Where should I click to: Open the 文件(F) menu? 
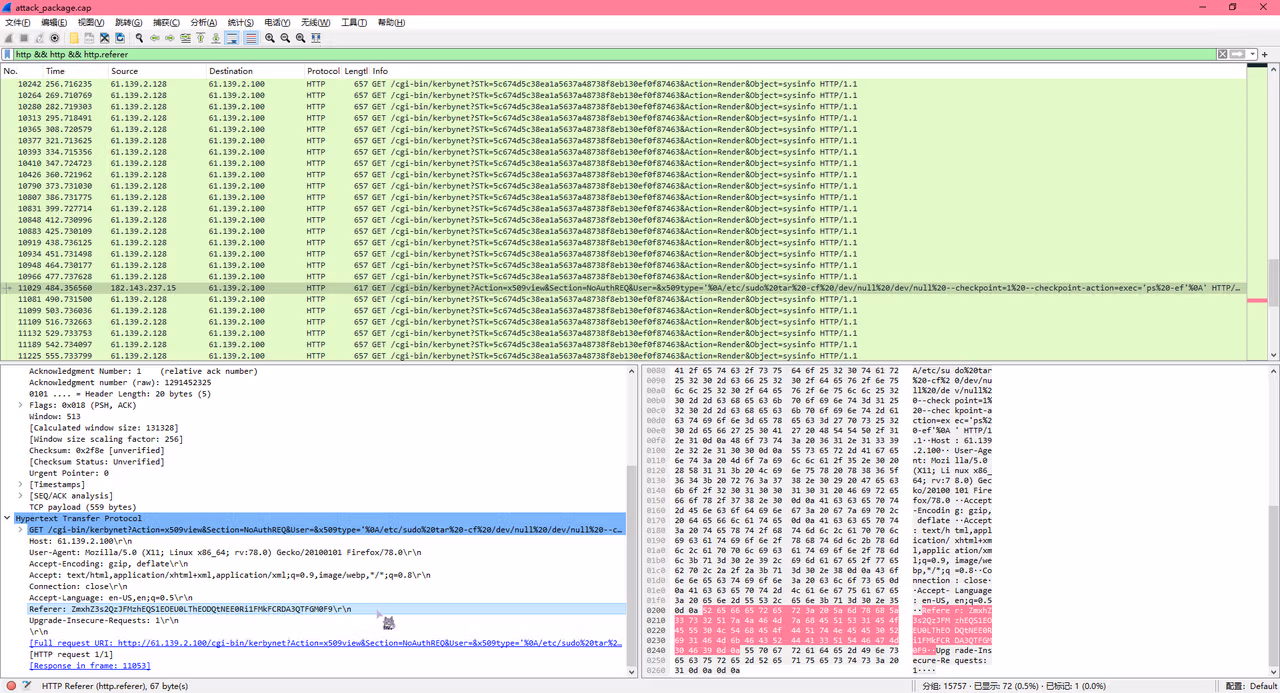tap(18, 22)
